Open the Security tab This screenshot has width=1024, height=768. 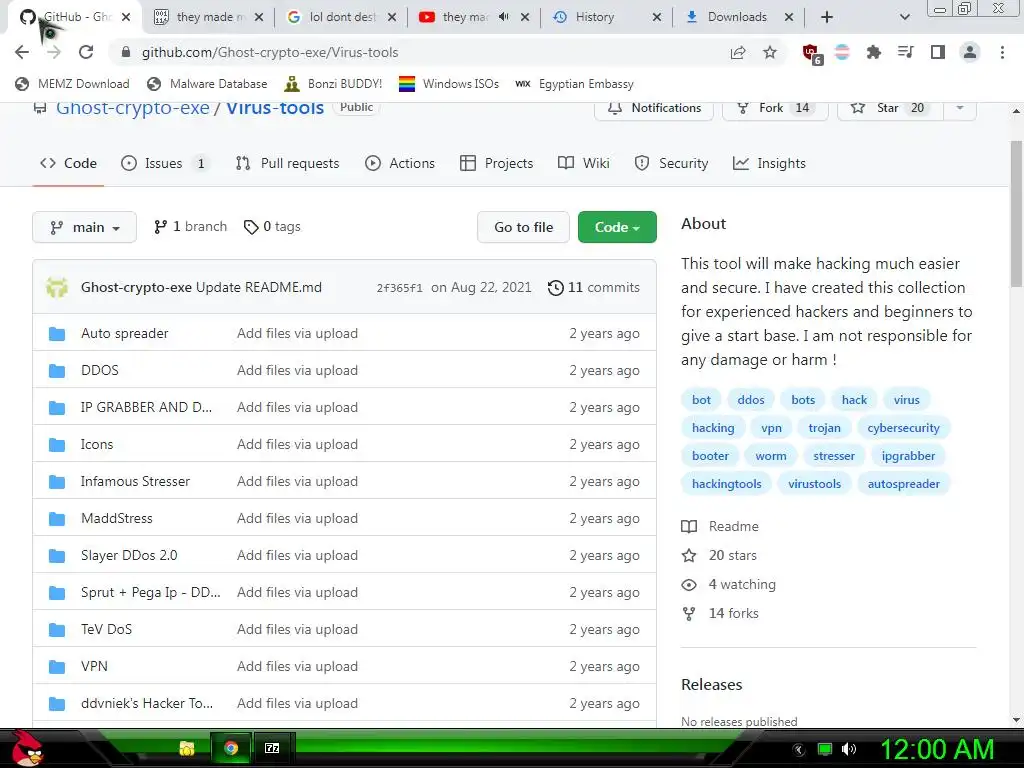671,163
